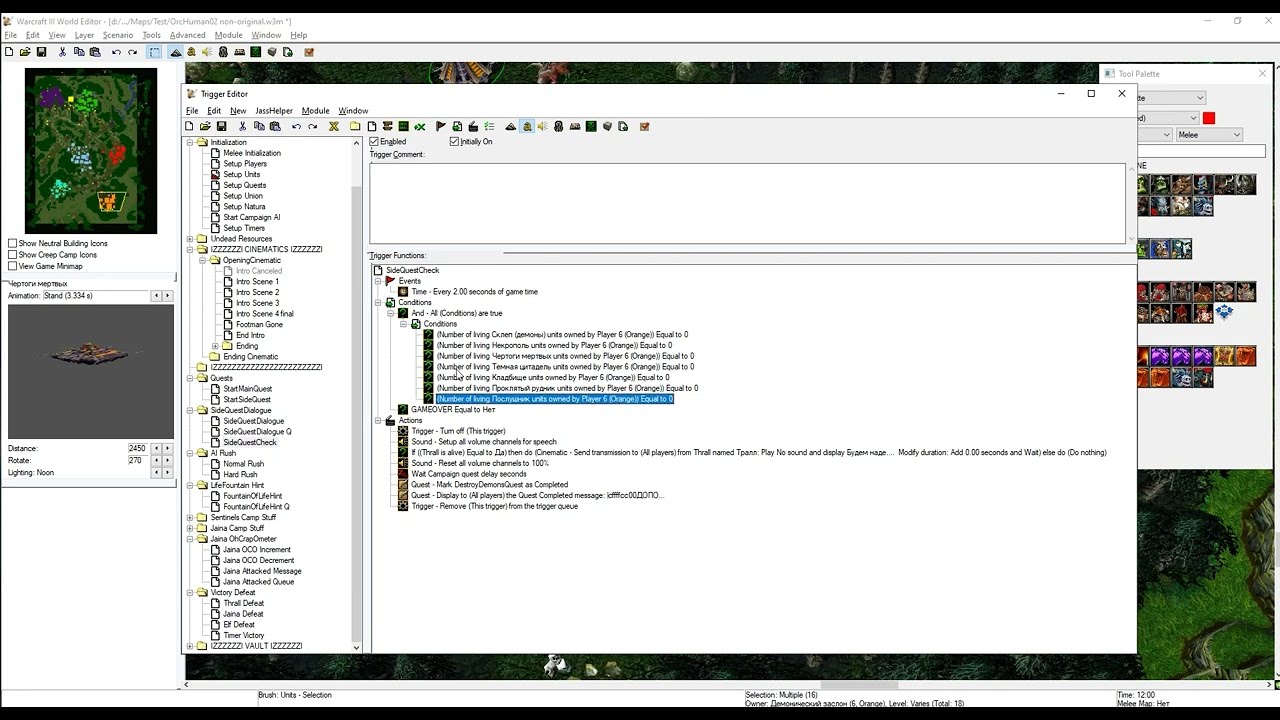This screenshot has width=1280, height=720.
Task: Open the Melee dropdown in Tool Palette
Action: tap(1209, 135)
